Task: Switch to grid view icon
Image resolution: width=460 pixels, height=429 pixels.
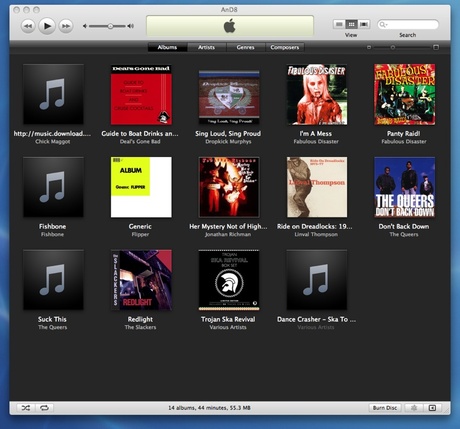Action: 351,24
